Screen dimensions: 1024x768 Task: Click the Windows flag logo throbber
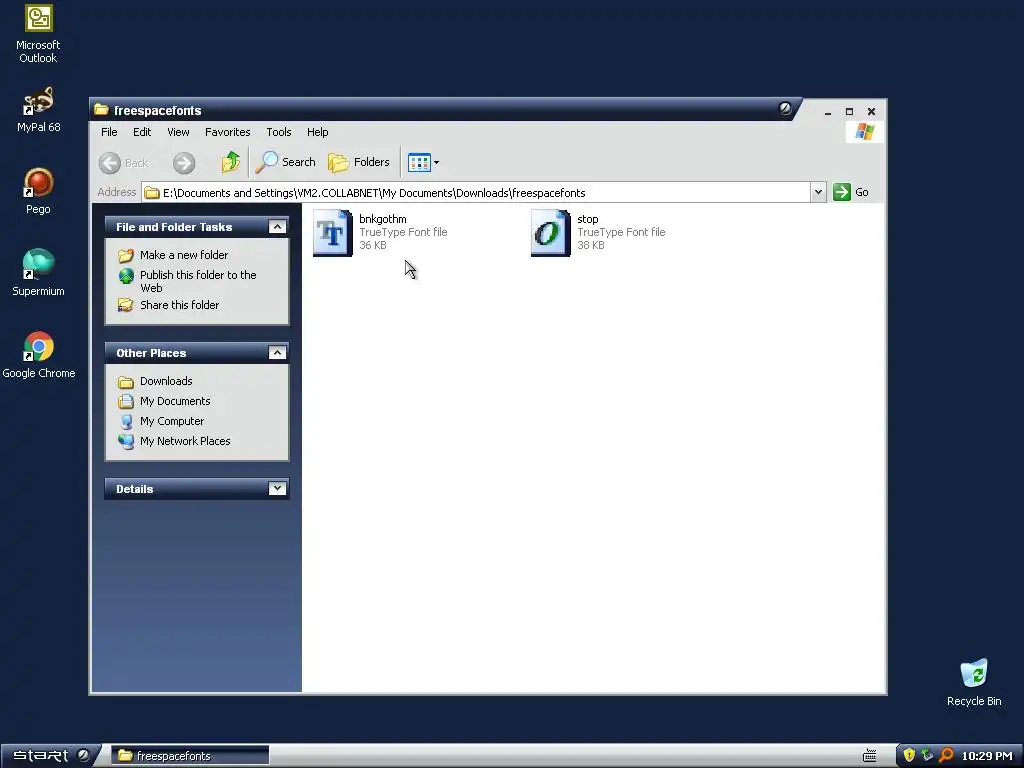tap(864, 132)
